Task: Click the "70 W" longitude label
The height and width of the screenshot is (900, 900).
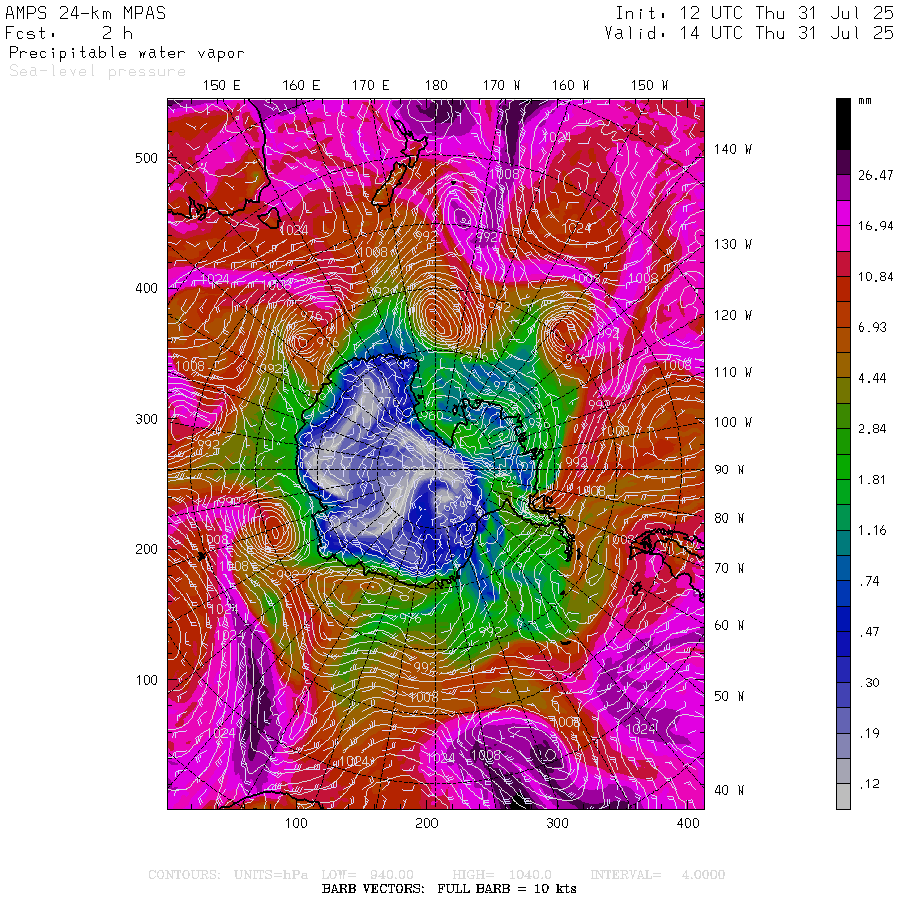Action: [729, 568]
